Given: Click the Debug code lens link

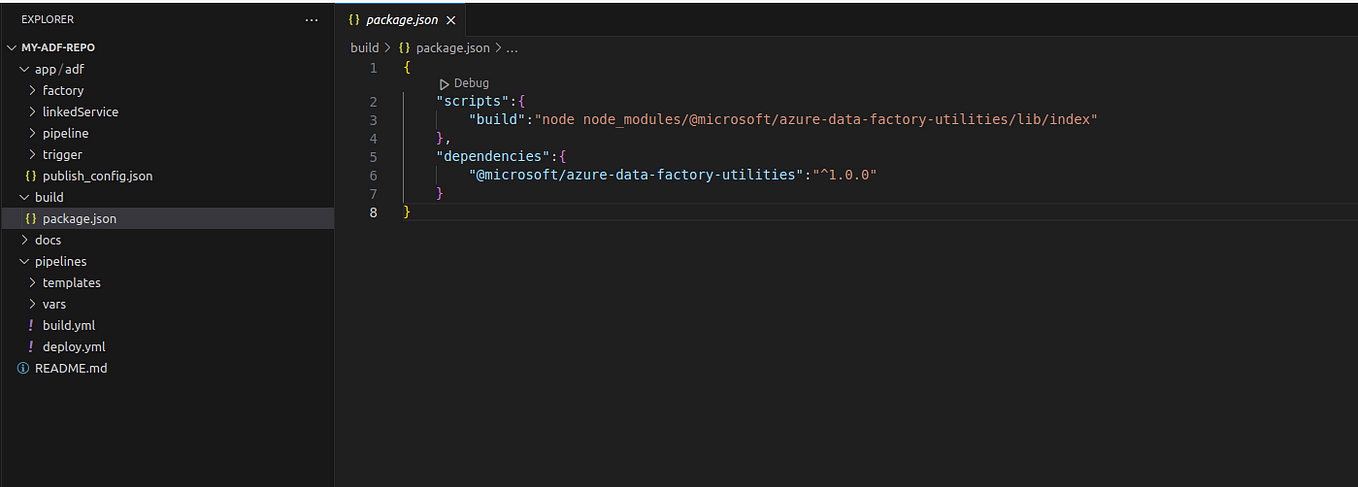Looking at the screenshot, I should pos(471,84).
